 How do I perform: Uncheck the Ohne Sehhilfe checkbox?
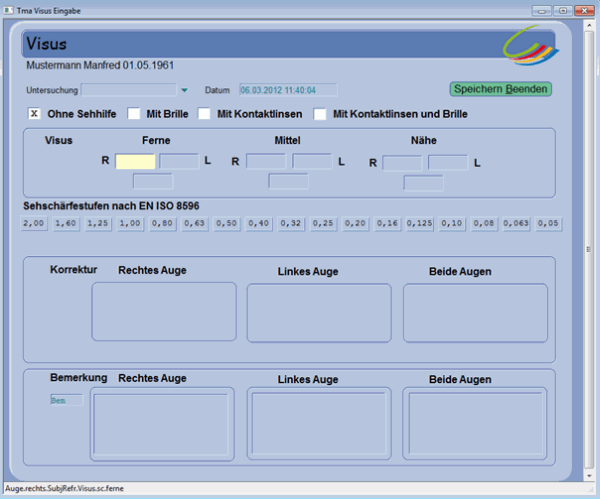point(35,114)
